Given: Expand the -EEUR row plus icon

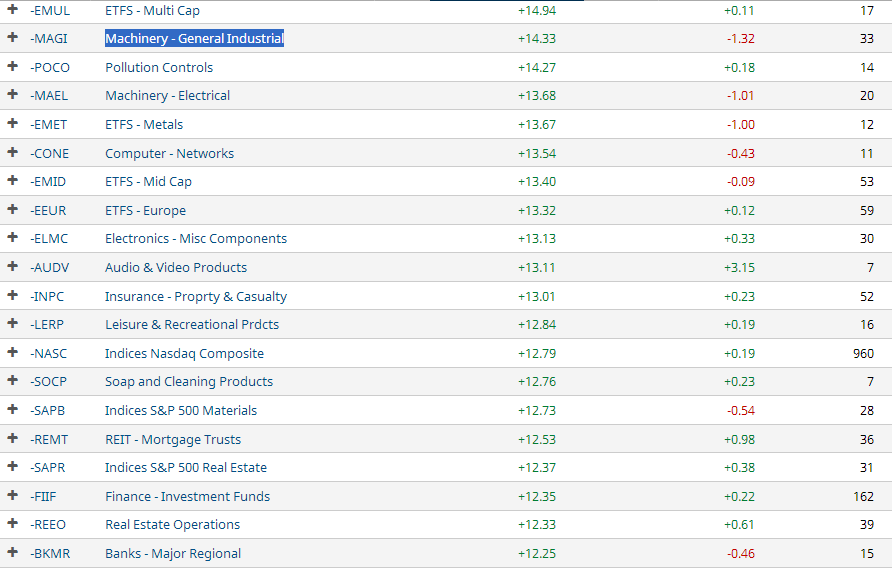Looking at the screenshot, I should point(12,209).
